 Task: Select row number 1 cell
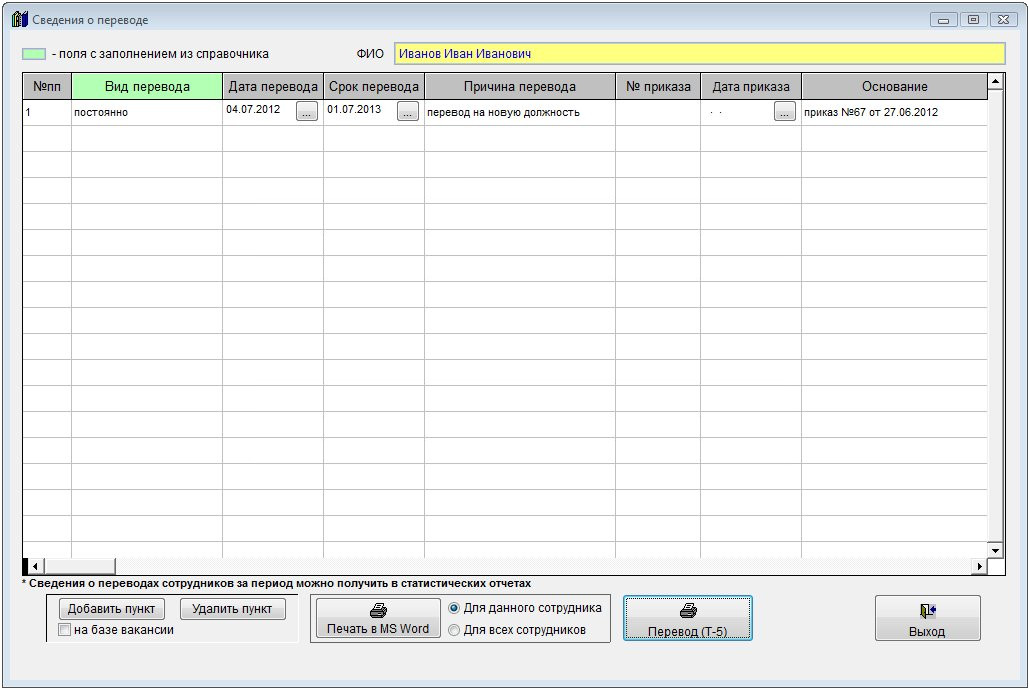pos(47,112)
